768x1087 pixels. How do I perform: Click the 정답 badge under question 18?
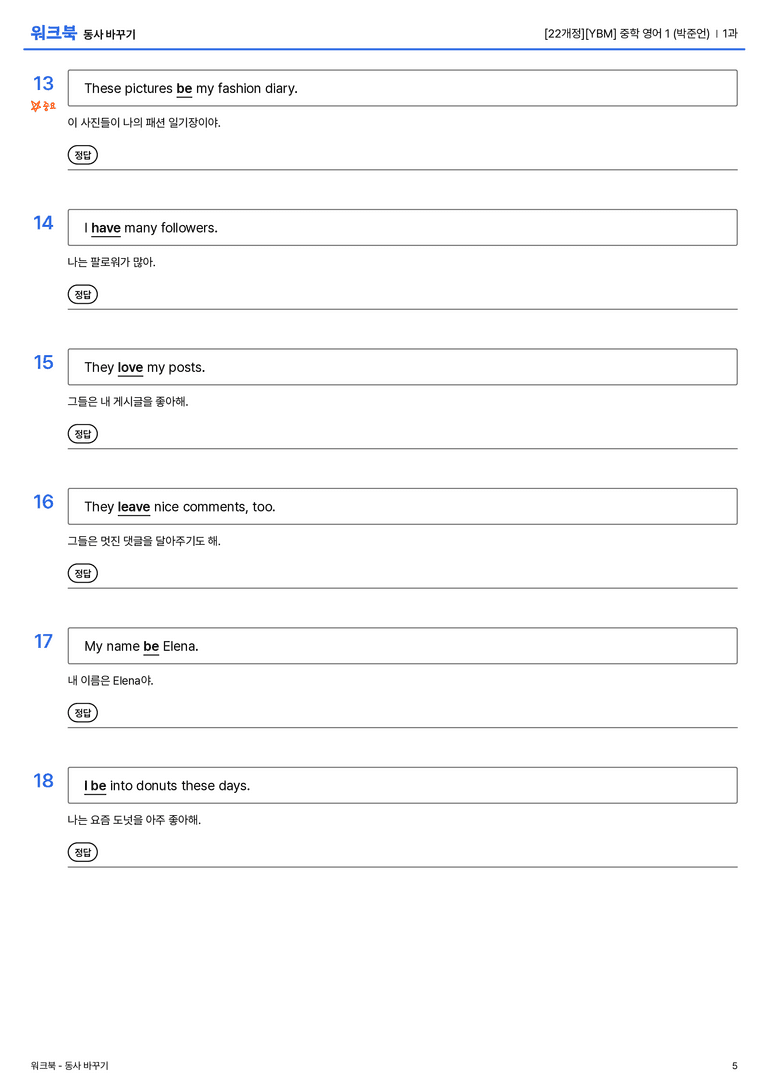(82, 851)
